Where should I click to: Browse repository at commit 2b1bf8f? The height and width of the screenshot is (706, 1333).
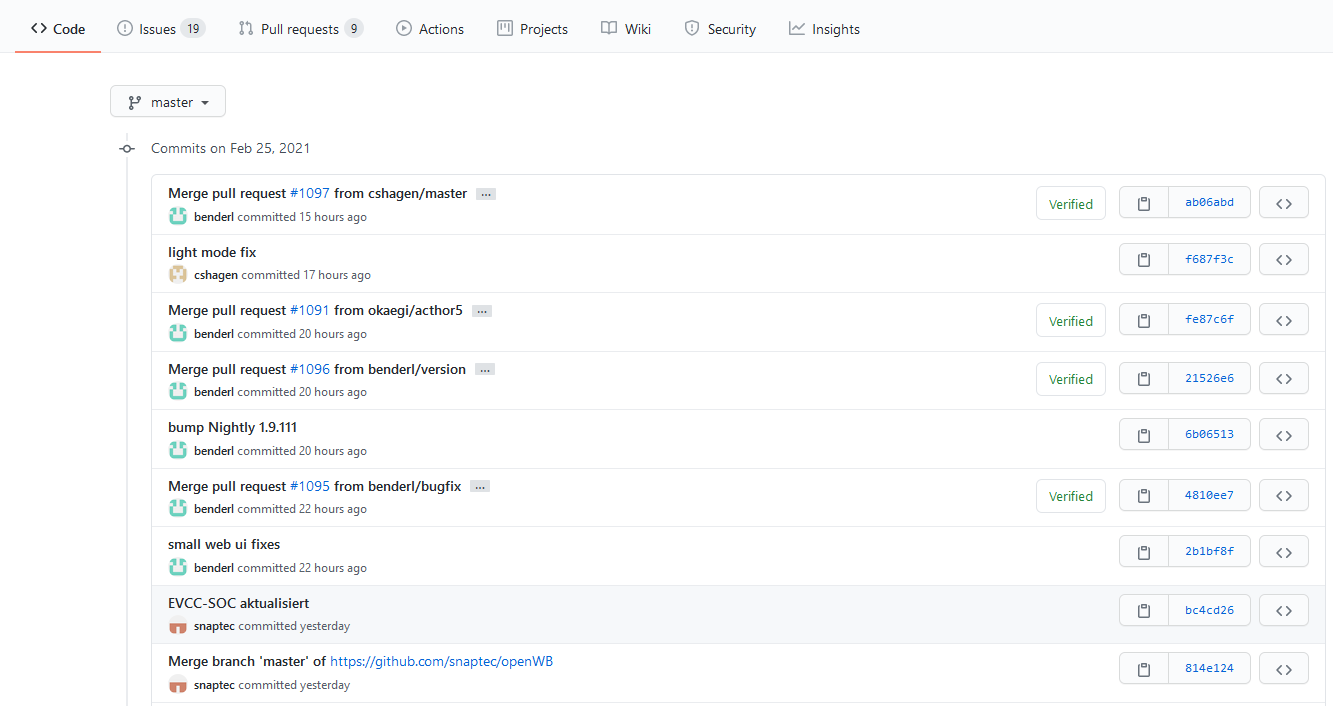(1283, 552)
